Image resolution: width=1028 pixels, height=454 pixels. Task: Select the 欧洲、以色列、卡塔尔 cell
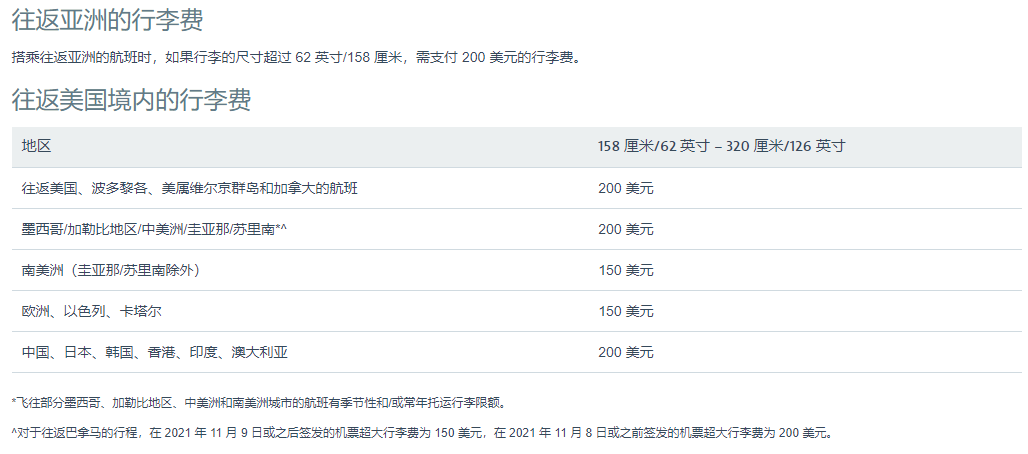pyautogui.click(x=91, y=311)
